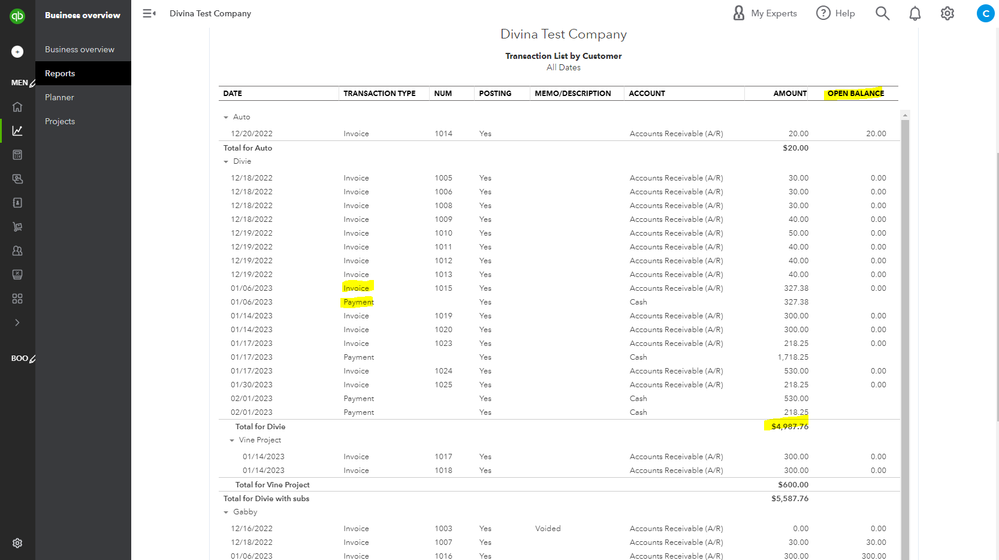This screenshot has height=560, width=999.
Task: Collapse the Auto customer group
Action: tap(226, 117)
